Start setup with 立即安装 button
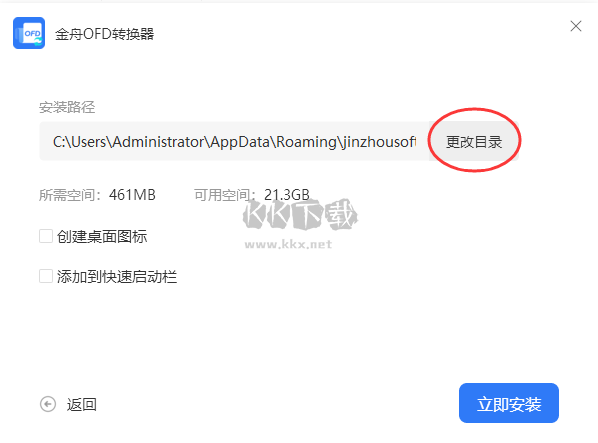Image resolution: width=598 pixels, height=443 pixels. 509,403
